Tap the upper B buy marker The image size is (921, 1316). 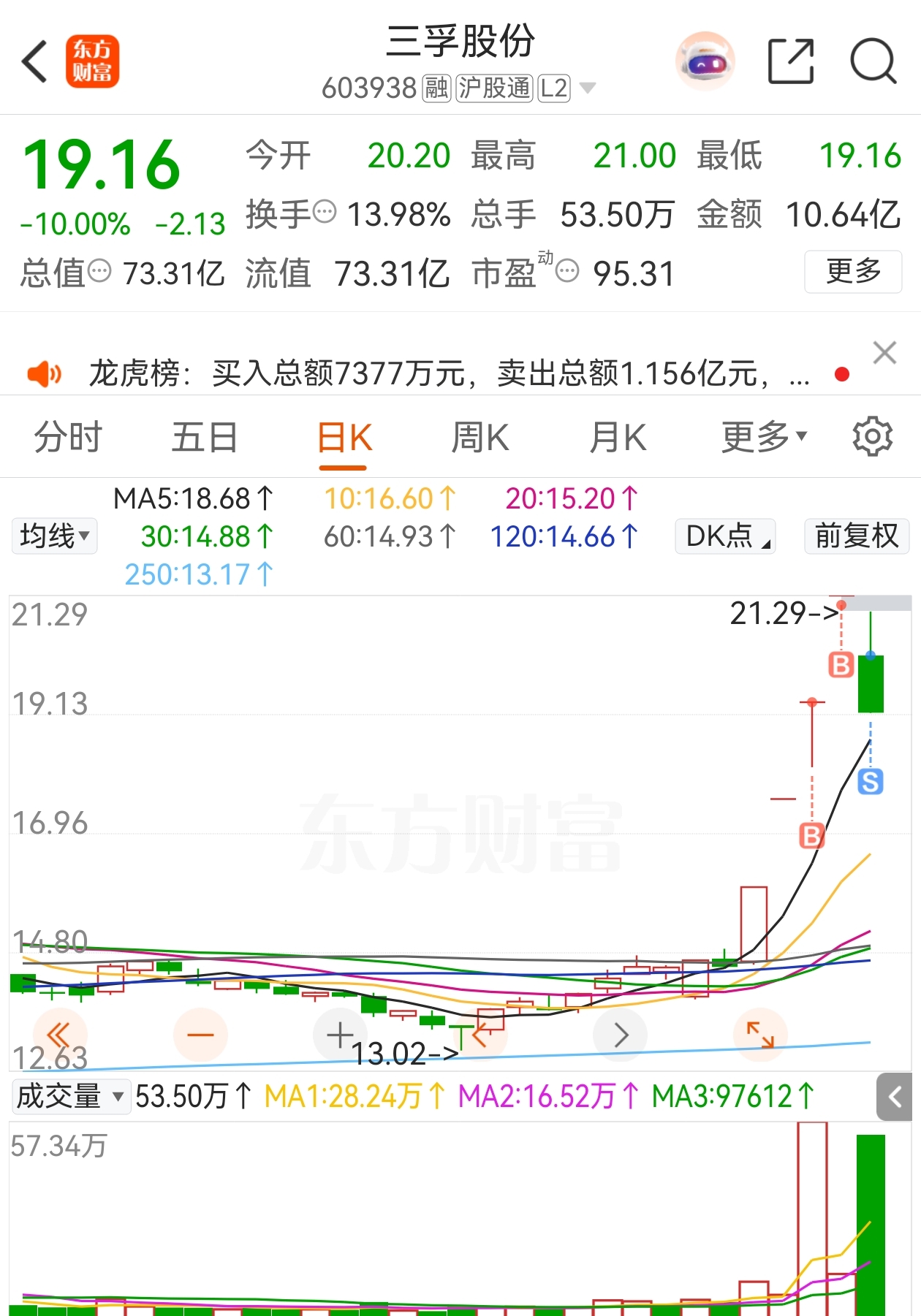(841, 665)
